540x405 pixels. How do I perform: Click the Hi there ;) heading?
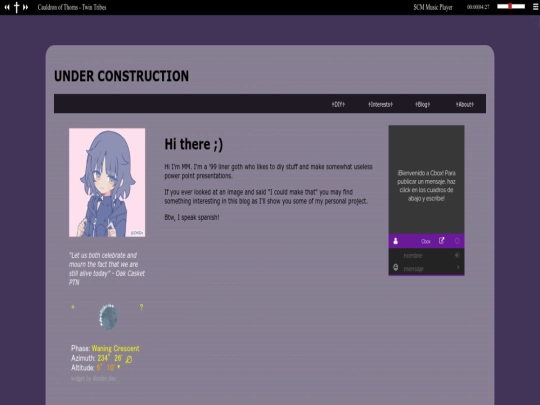tap(194, 144)
